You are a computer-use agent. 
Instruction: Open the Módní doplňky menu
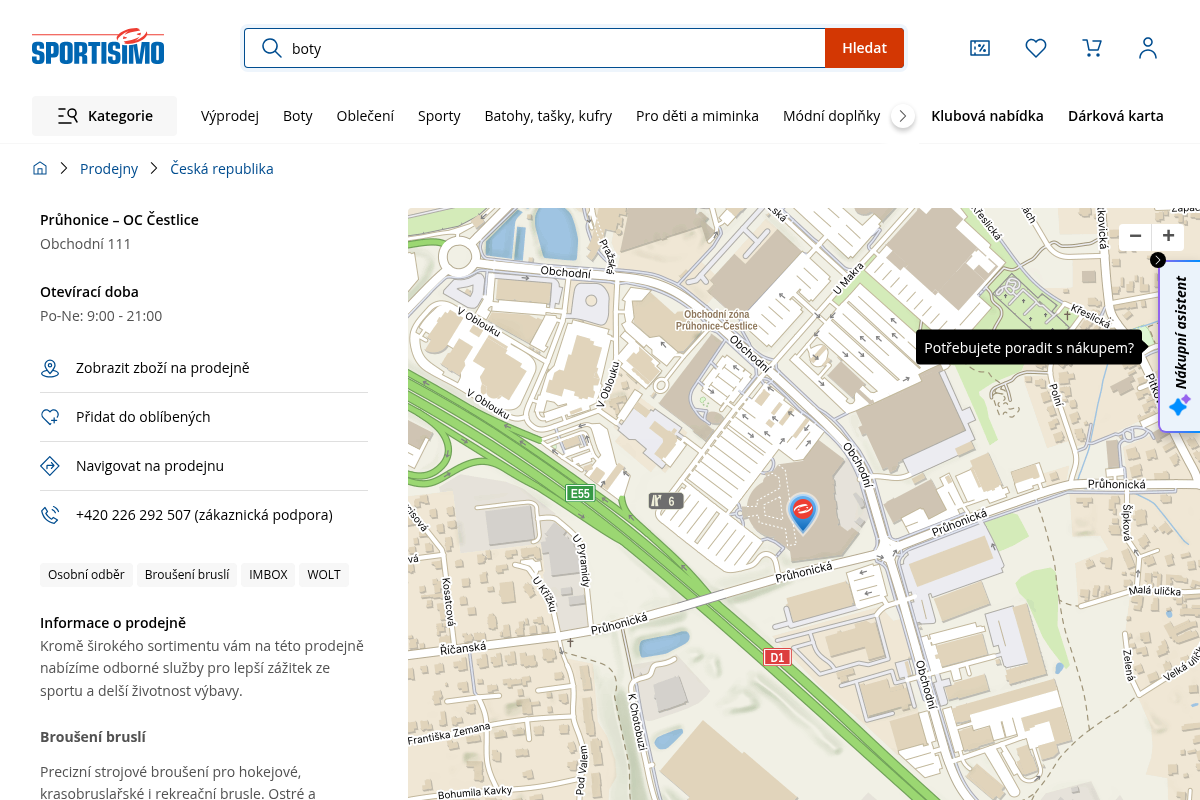click(x=831, y=116)
